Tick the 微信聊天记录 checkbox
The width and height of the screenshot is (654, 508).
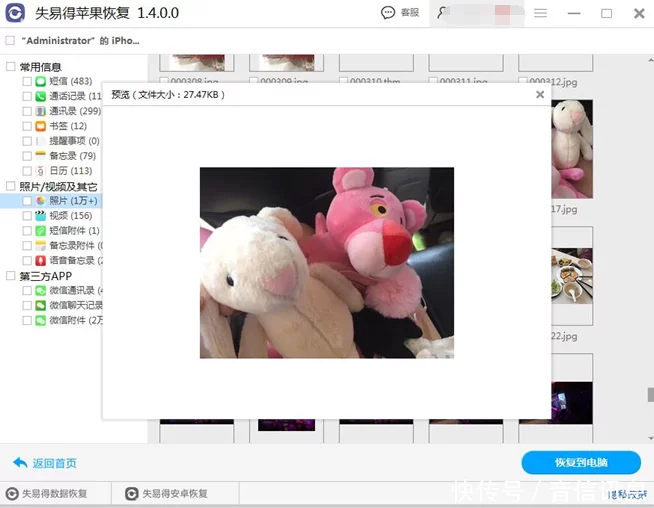(x=27, y=305)
